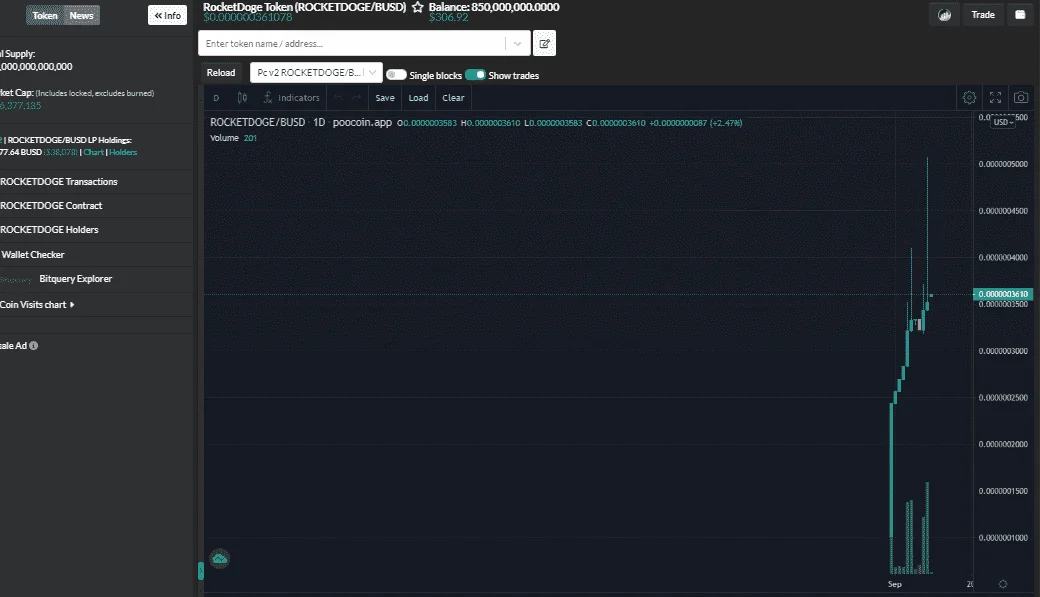The image size is (1040, 597).
Task: Open the LP Holdings Holders link
Action: coord(123,152)
